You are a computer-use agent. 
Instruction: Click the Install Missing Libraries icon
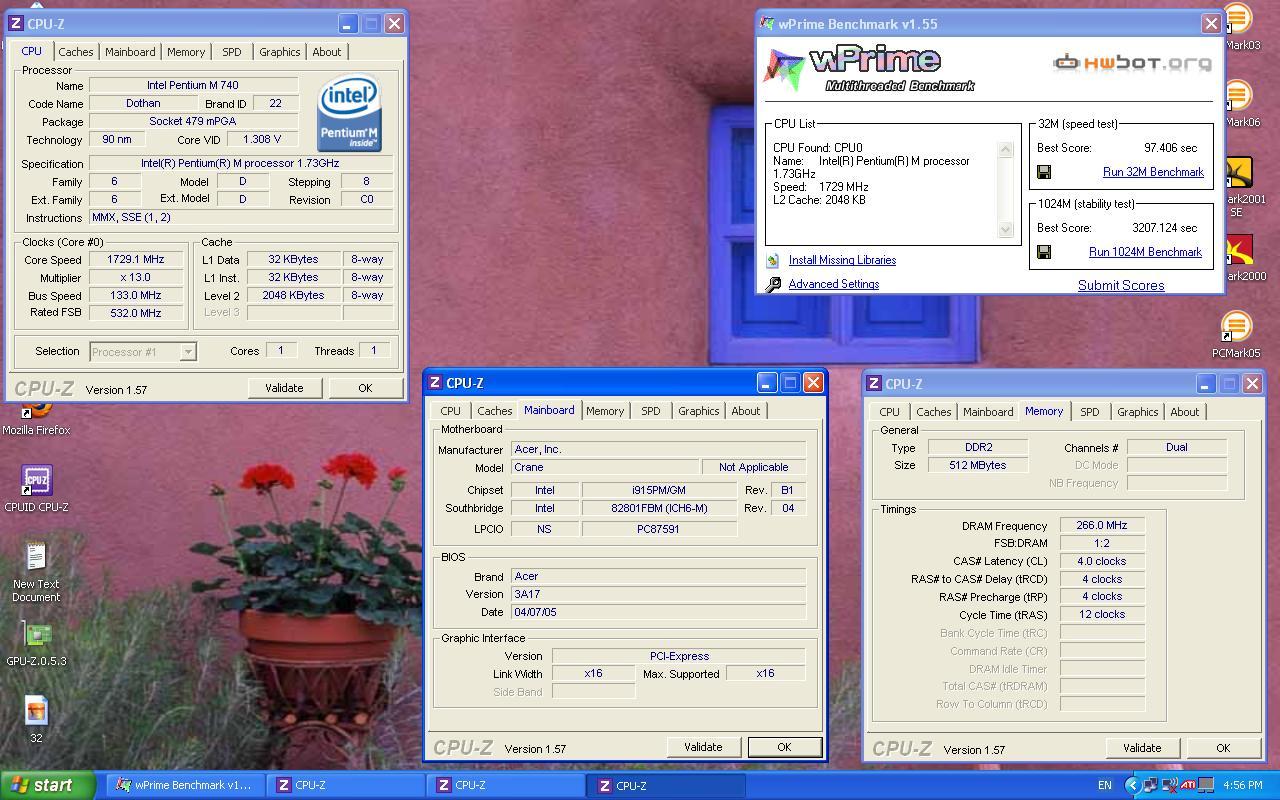tap(772, 260)
